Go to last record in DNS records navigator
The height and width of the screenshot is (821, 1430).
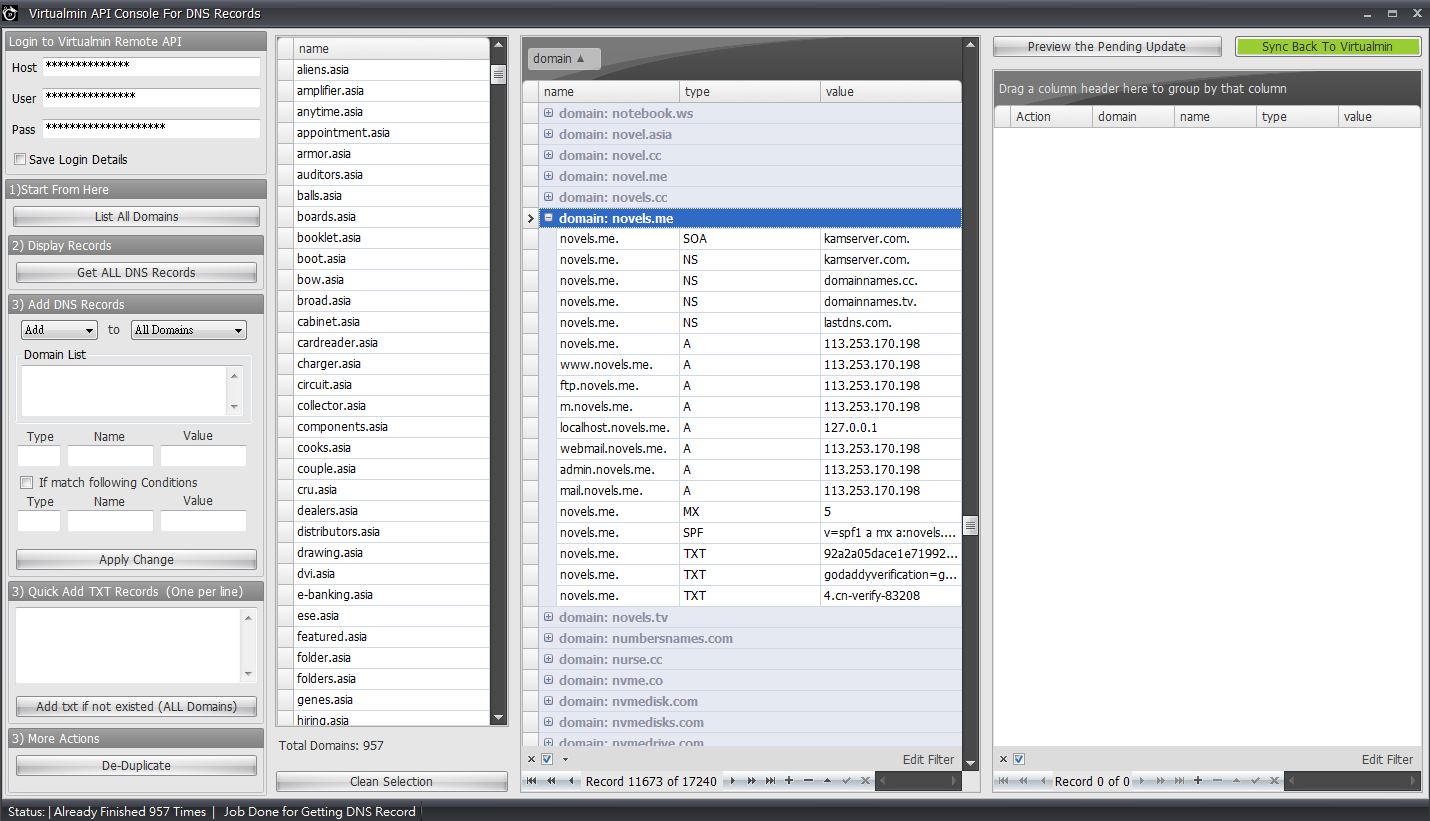[770, 781]
